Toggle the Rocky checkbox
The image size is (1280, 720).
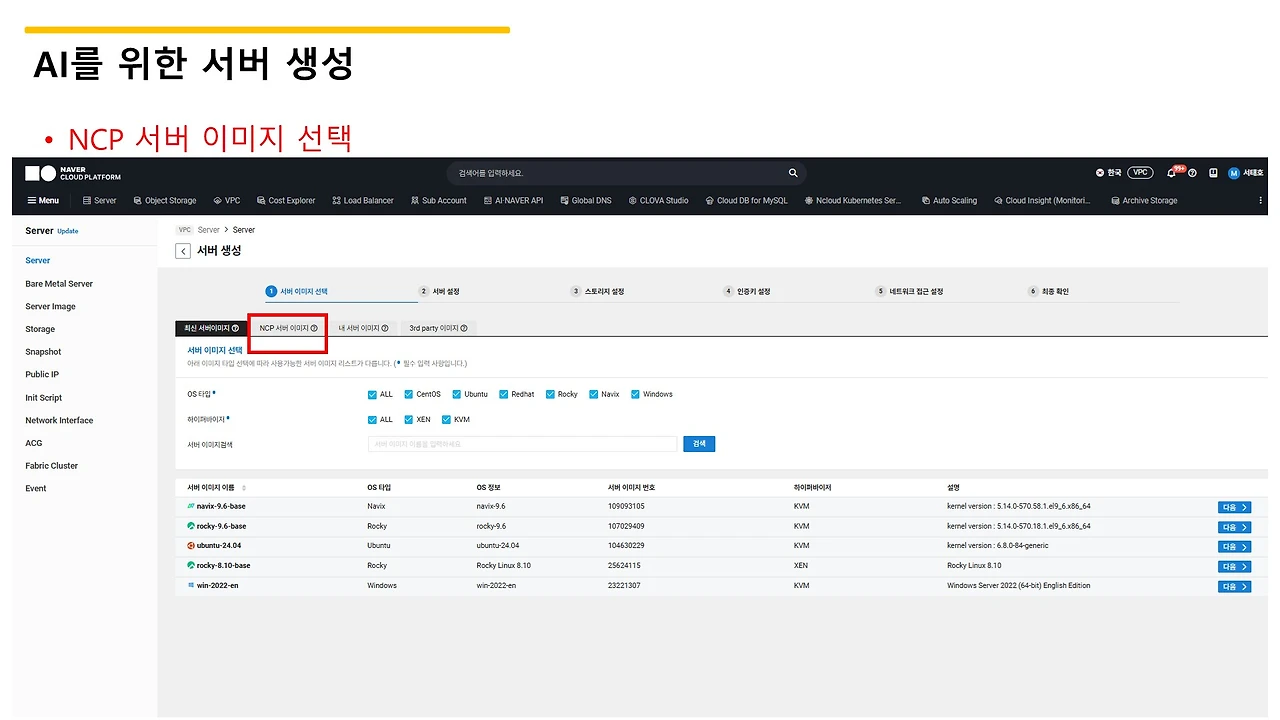550,394
